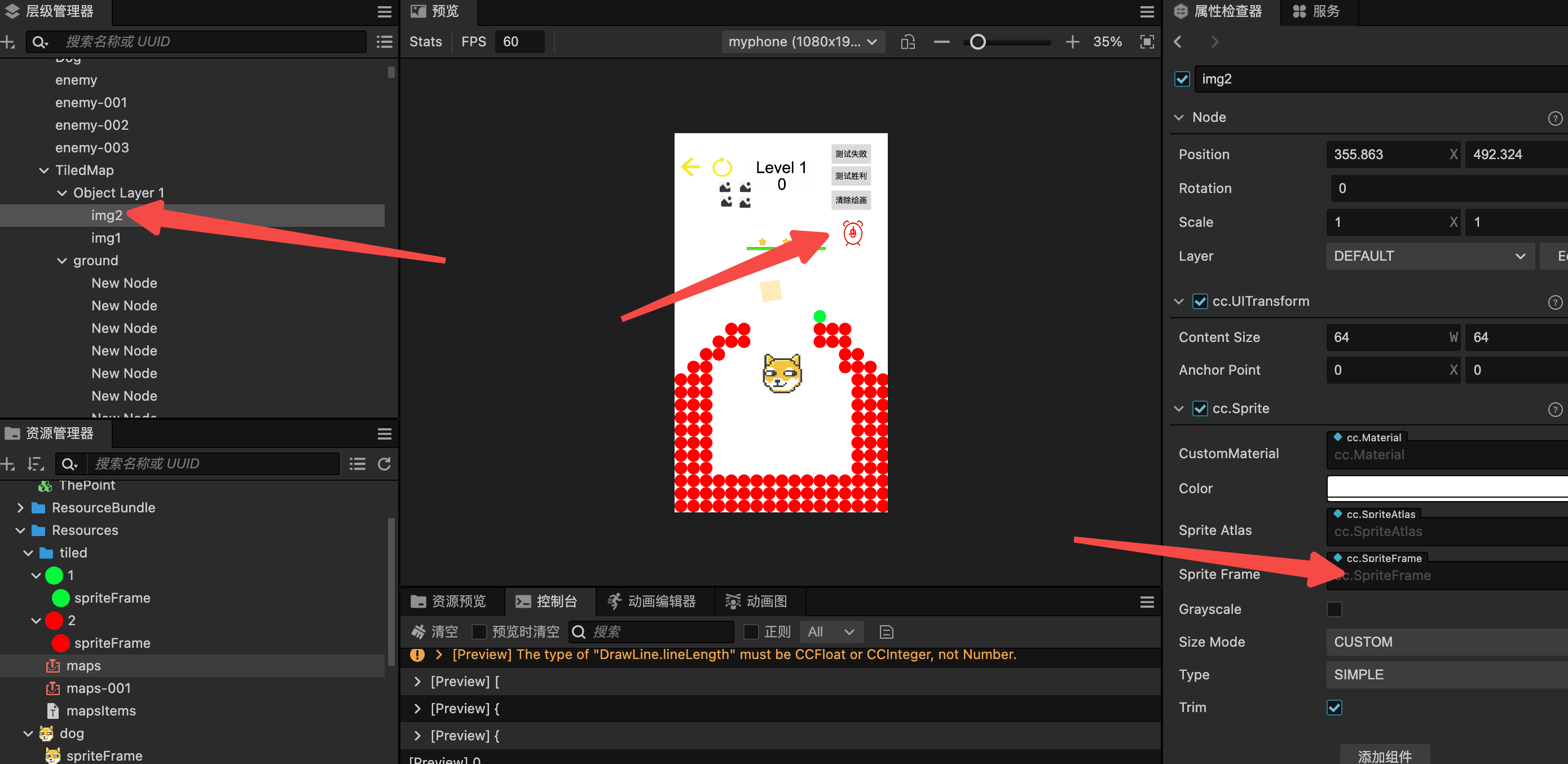Screen dimensions: 1568x764
Task: Click the zoom in plus icon
Action: click(x=1072, y=42)
